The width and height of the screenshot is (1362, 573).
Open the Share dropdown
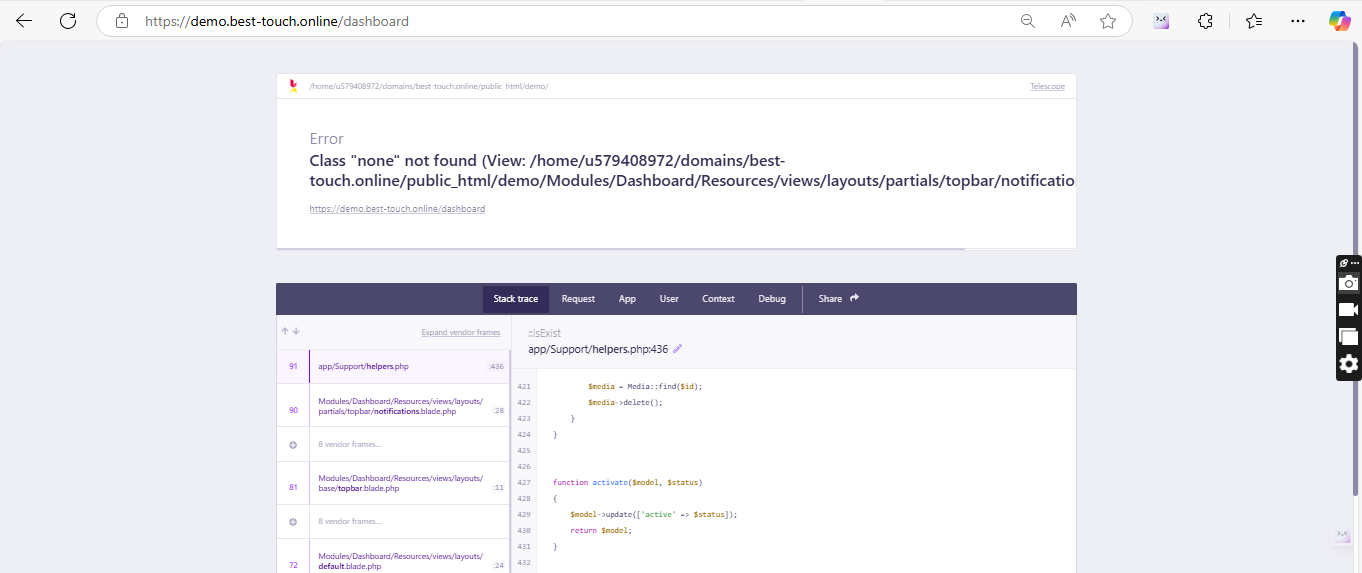pos(838,299)
